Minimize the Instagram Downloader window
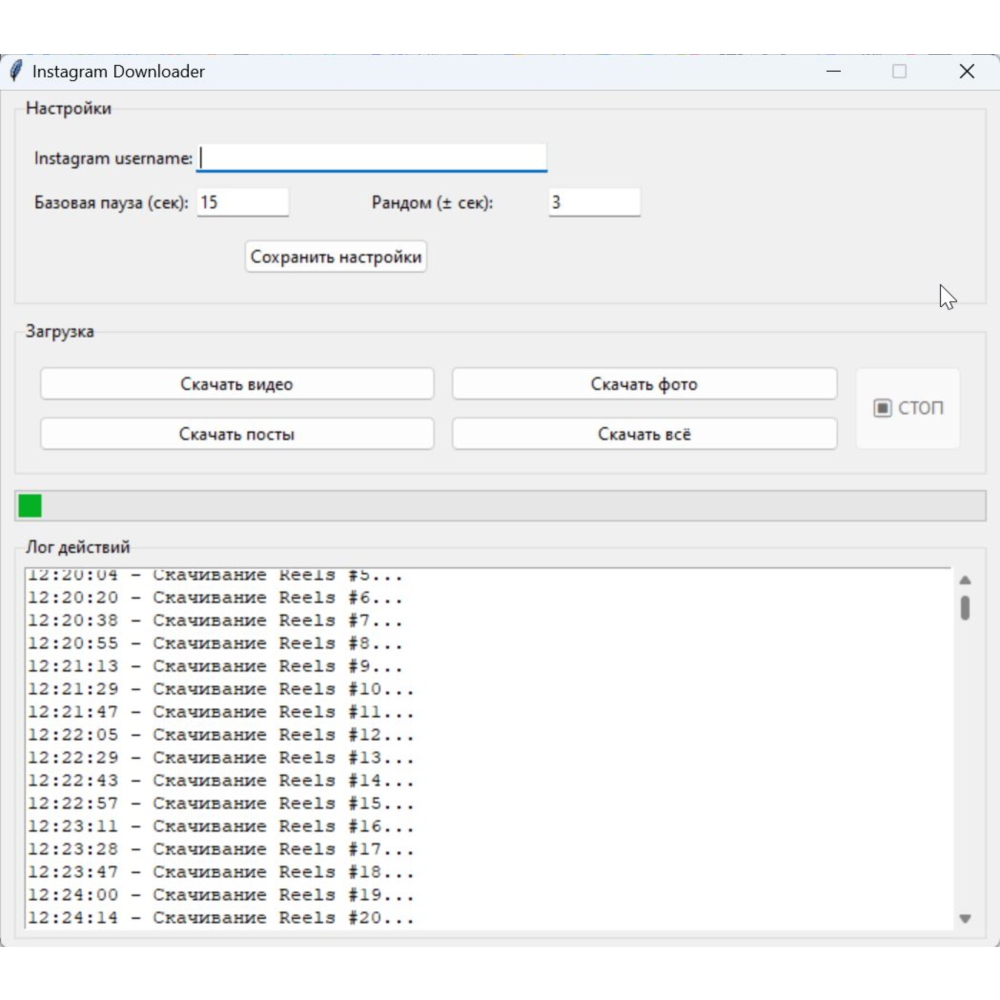 833,71
